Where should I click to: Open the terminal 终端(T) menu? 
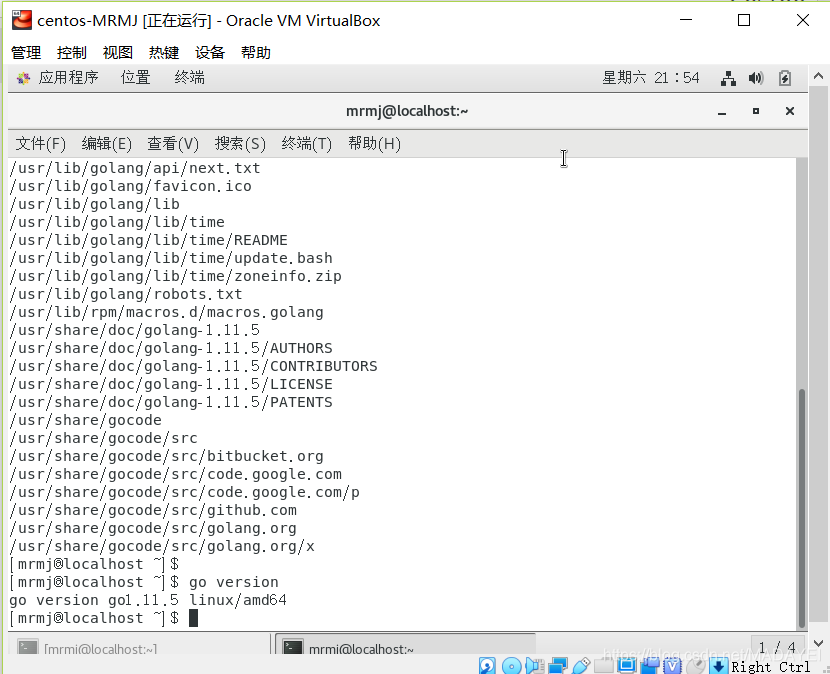[306, 143]
